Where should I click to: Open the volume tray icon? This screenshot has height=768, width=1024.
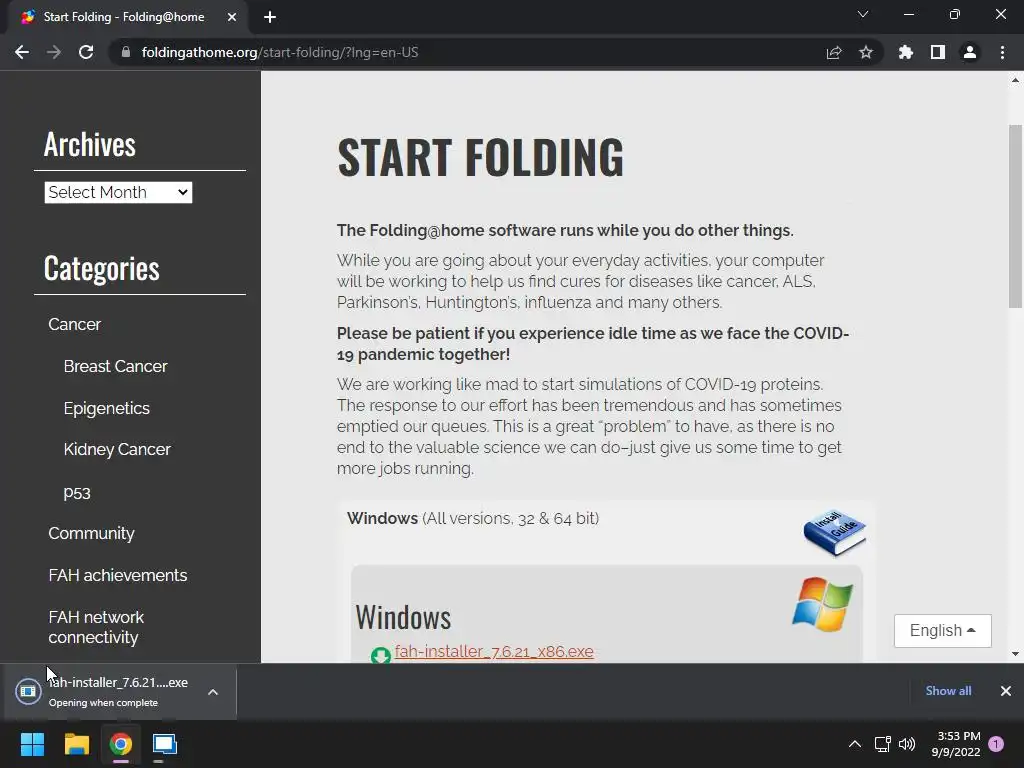click(907, 744)
